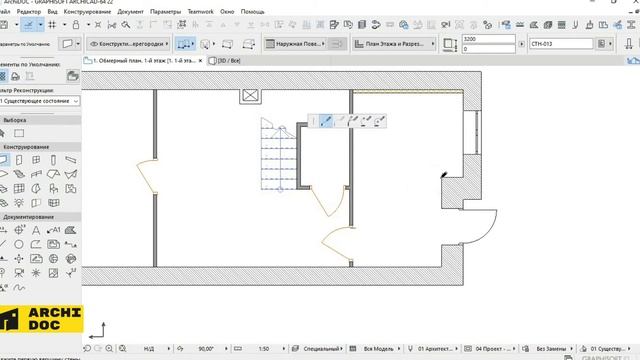640x360 pixels.
Task: Click the orientation angle 90,00° value
Action: click(206, 349)
